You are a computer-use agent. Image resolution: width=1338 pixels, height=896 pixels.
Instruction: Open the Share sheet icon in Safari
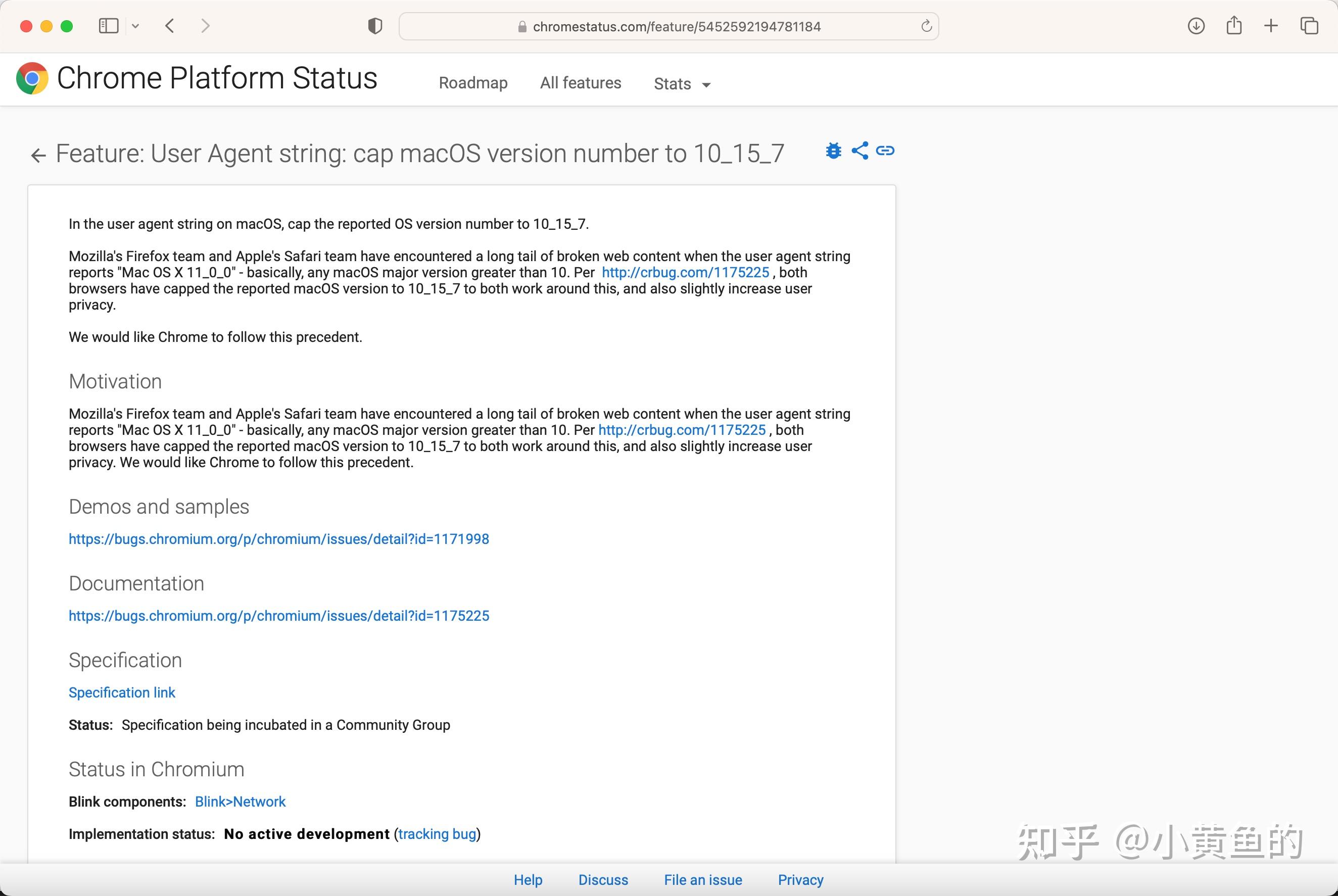pos(1234,25)
